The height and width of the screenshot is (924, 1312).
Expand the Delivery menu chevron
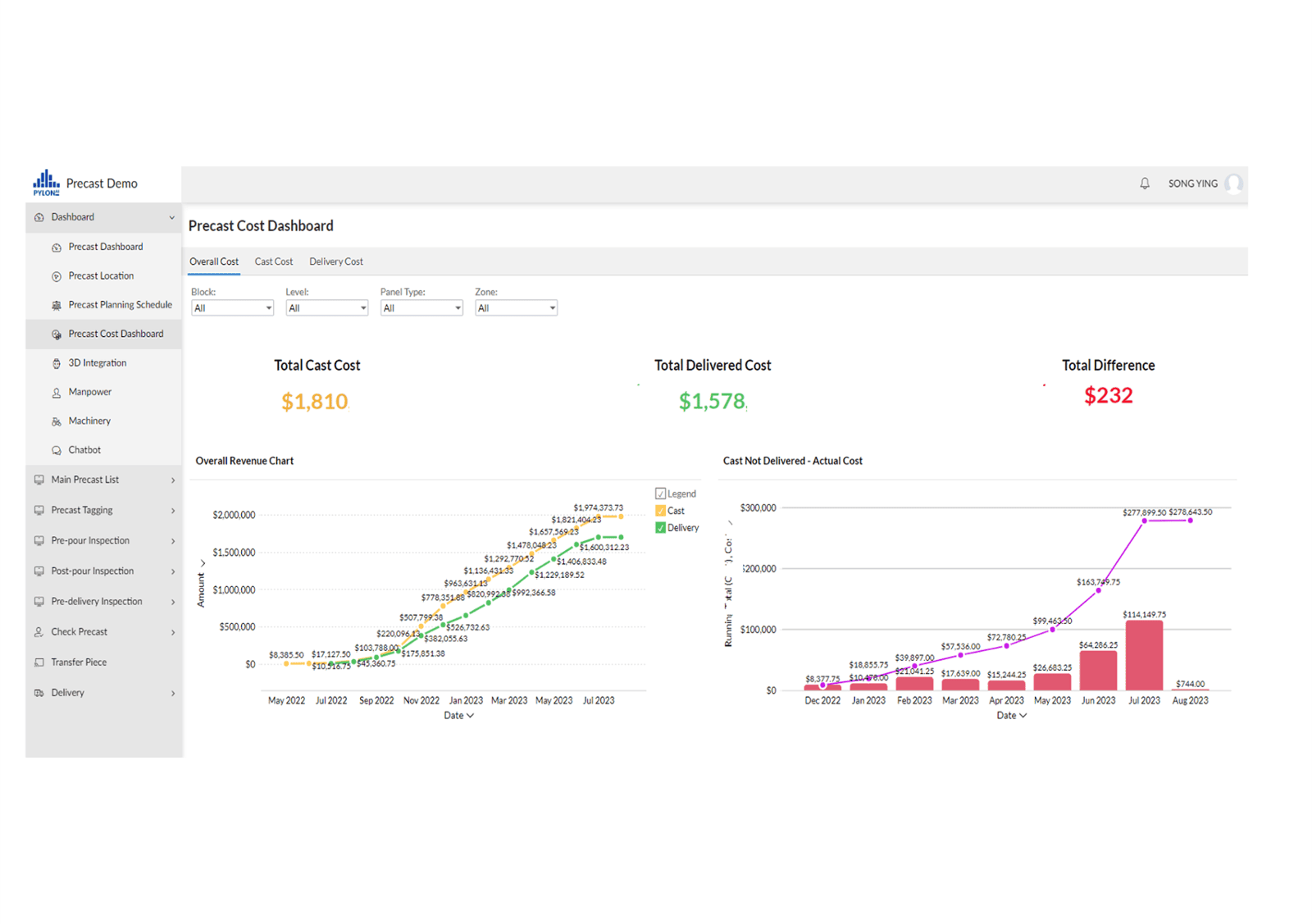[173, 694]
